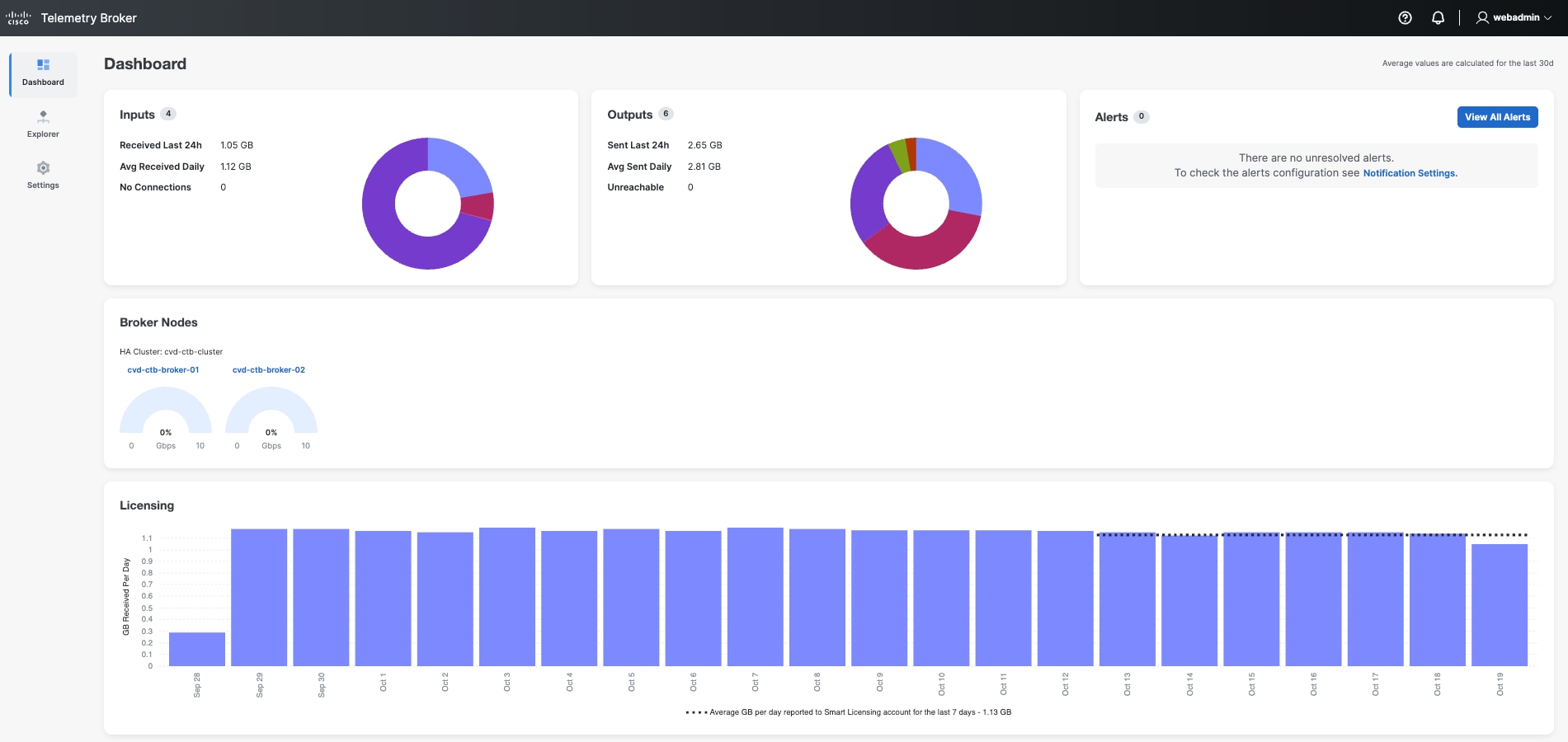Click the average GB per day legend text
The width and height of the screenshot is (1568, 742).
point(860,712)
